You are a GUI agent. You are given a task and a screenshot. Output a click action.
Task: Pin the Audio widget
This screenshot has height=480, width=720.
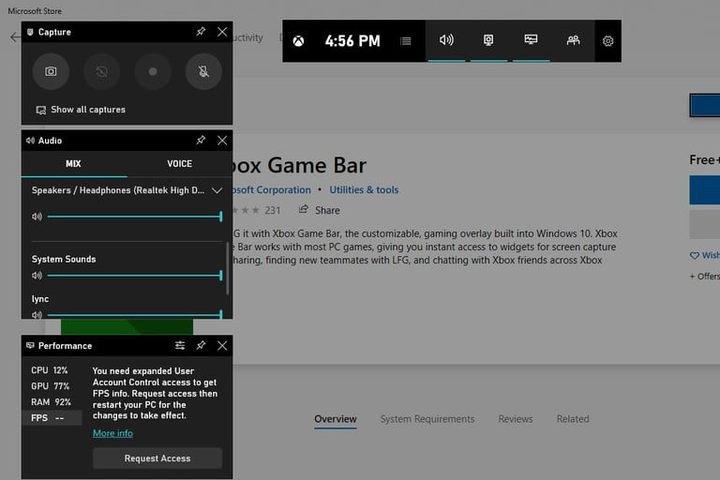[201, 140]
